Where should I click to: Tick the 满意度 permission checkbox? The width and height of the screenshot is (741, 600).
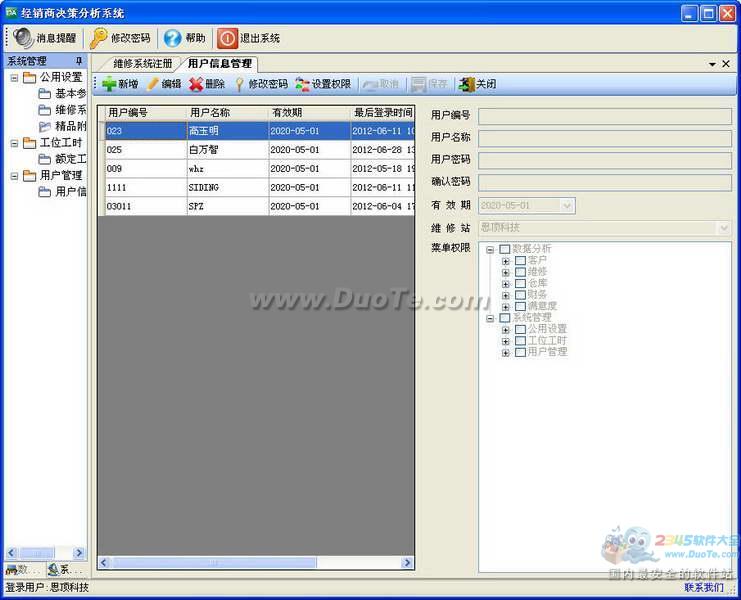(x=520, y=306)
